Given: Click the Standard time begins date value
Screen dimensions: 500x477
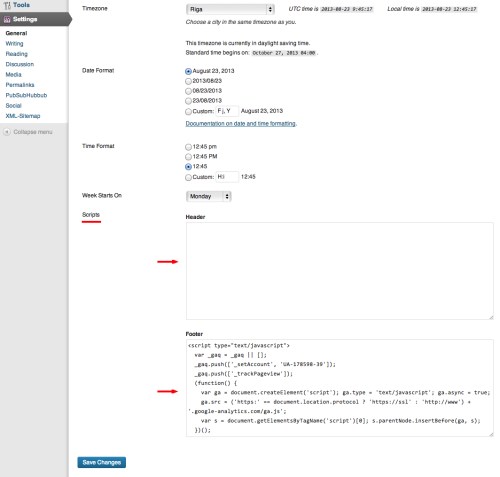Looking at the screenshot, I should coord(284,53).
